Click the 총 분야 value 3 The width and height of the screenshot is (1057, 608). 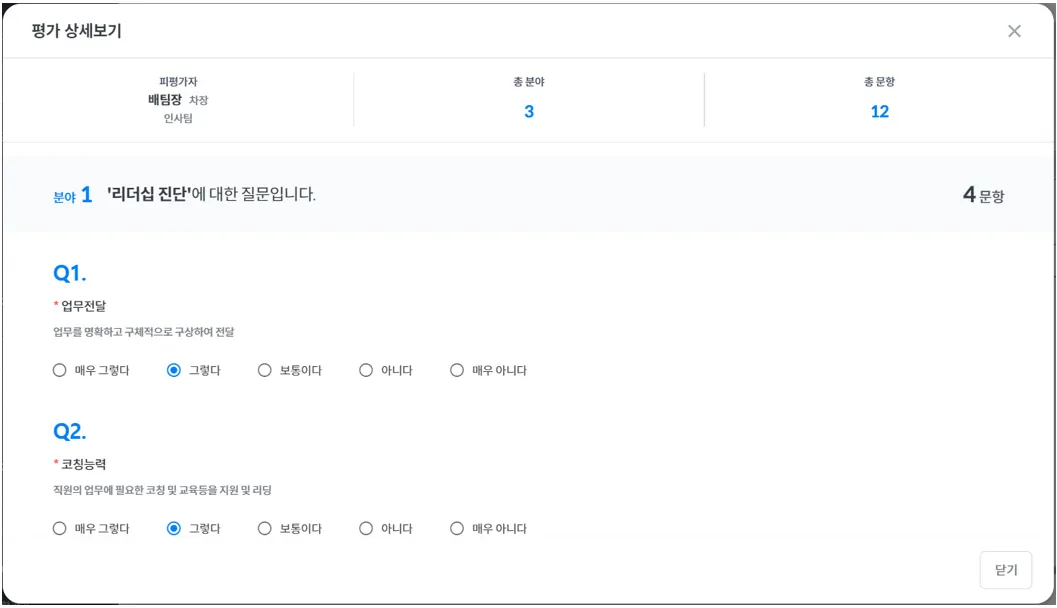528,111
